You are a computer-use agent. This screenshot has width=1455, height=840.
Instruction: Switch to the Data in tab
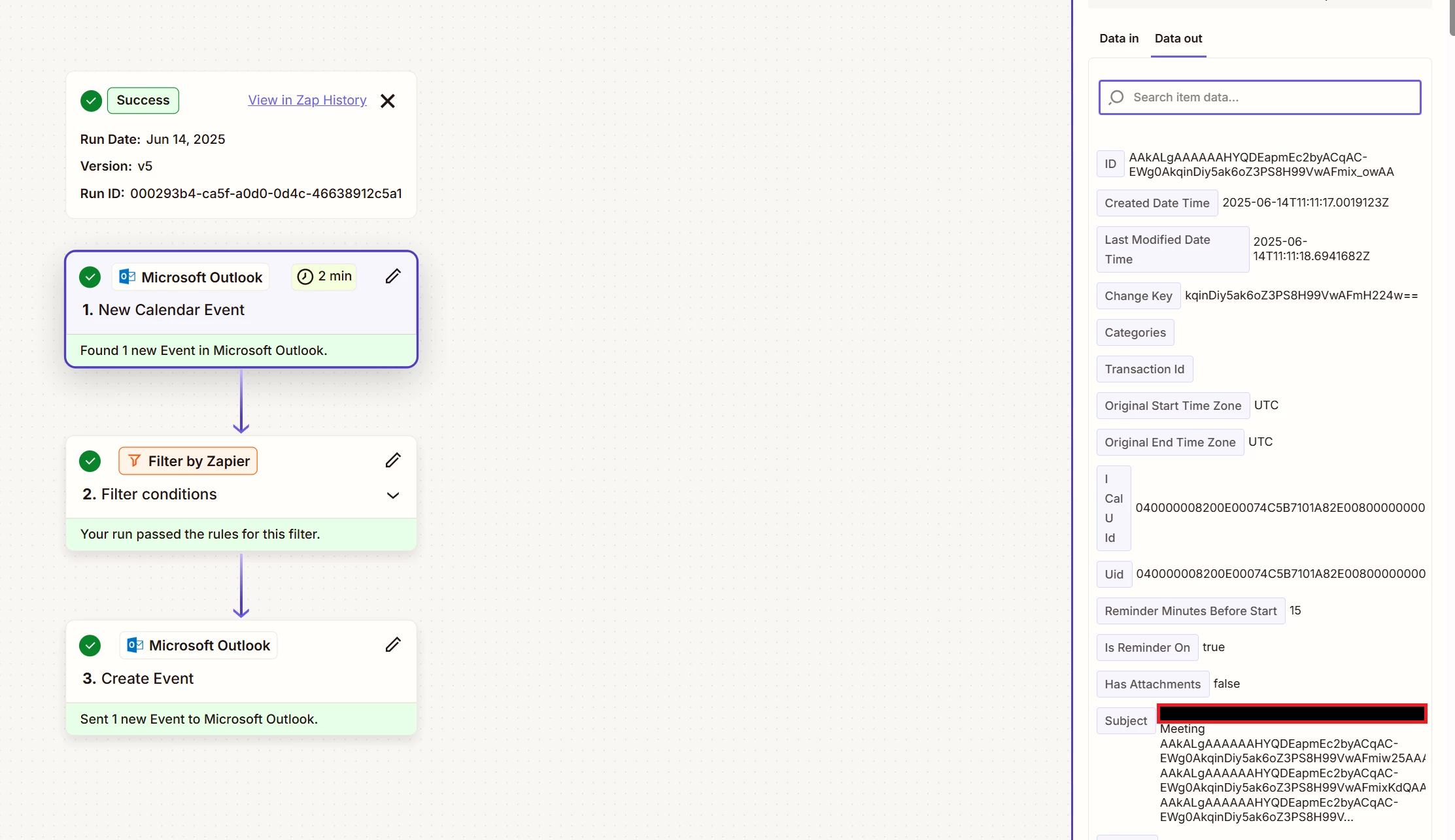pos(1119,38)
